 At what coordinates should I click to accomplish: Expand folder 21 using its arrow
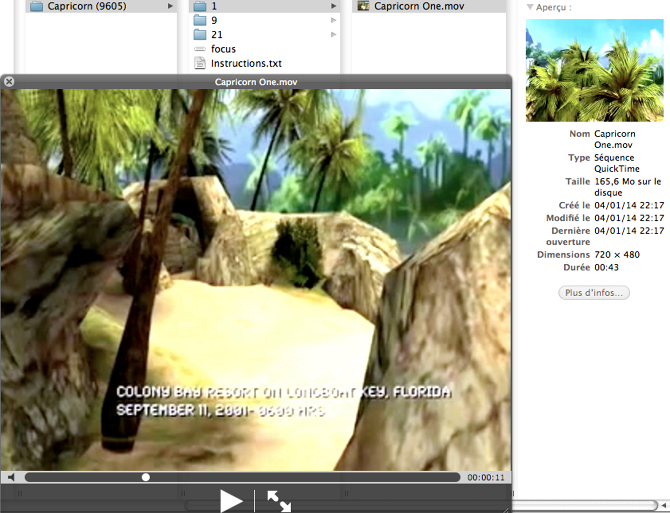[x=334, y=35]
